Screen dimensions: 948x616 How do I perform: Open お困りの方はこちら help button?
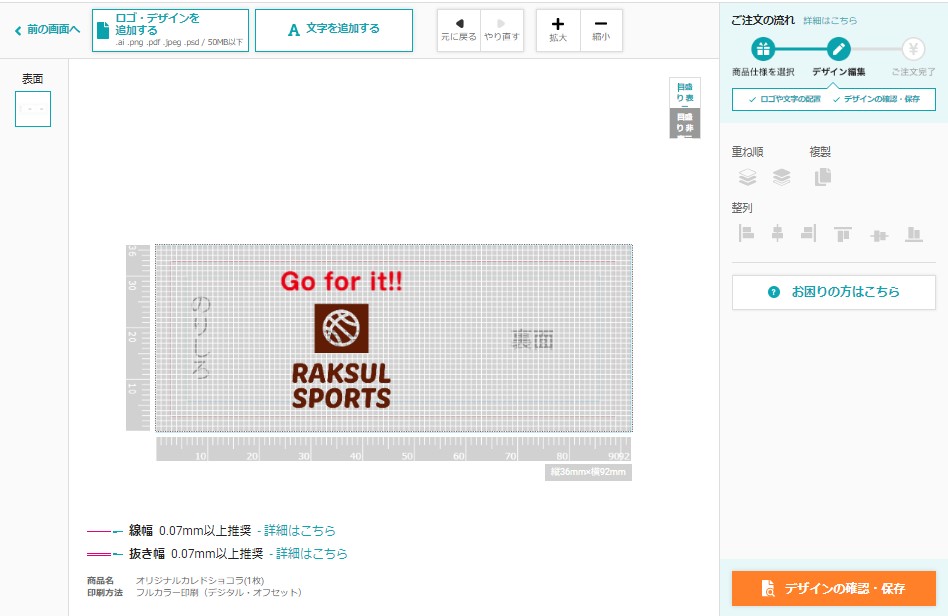click(x=834, y=293)
